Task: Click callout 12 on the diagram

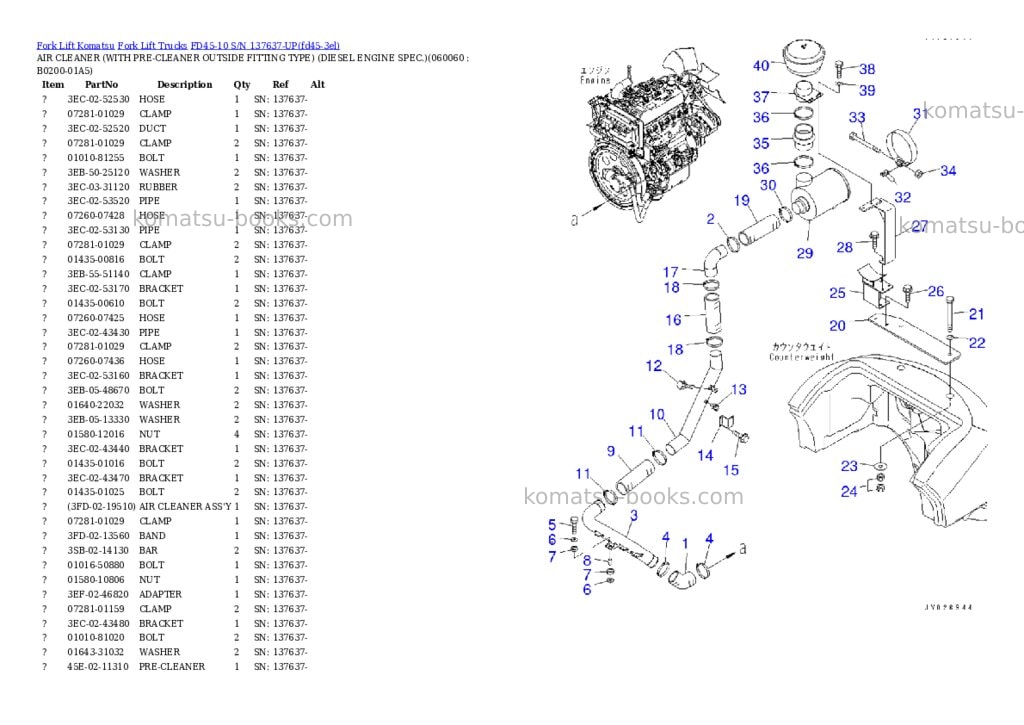Action: [654, 366]
